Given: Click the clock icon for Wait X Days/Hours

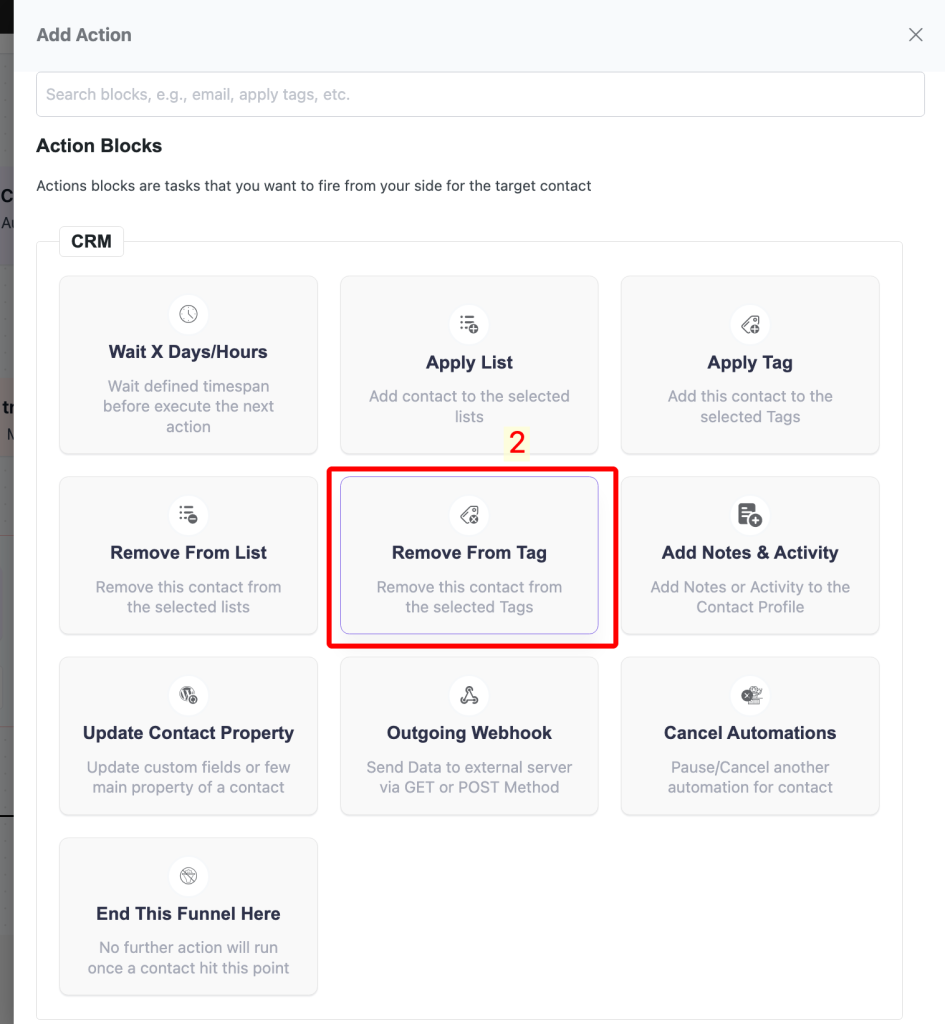Looking at the screenshot, I should tap(188, 314).
